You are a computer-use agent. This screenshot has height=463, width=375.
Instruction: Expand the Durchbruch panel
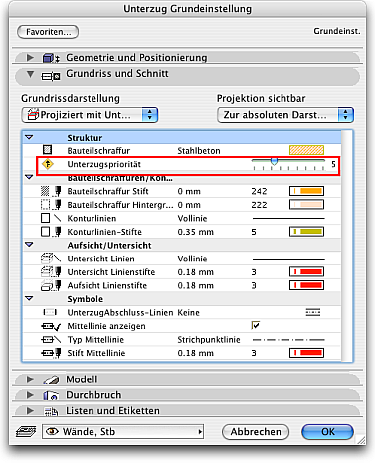pos(30,395)
